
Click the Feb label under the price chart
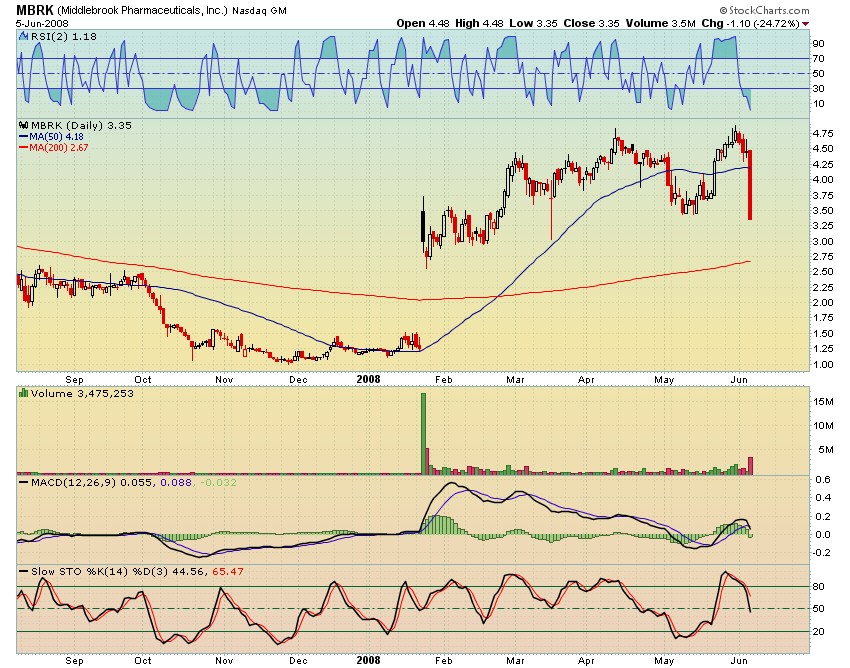point(443,380)
